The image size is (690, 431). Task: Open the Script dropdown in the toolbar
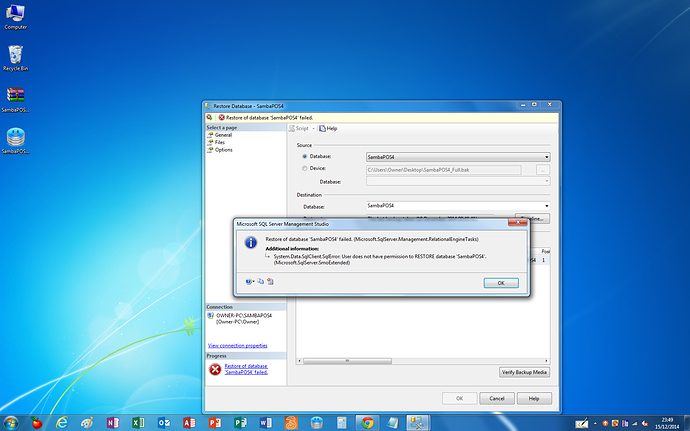(312, 128)
